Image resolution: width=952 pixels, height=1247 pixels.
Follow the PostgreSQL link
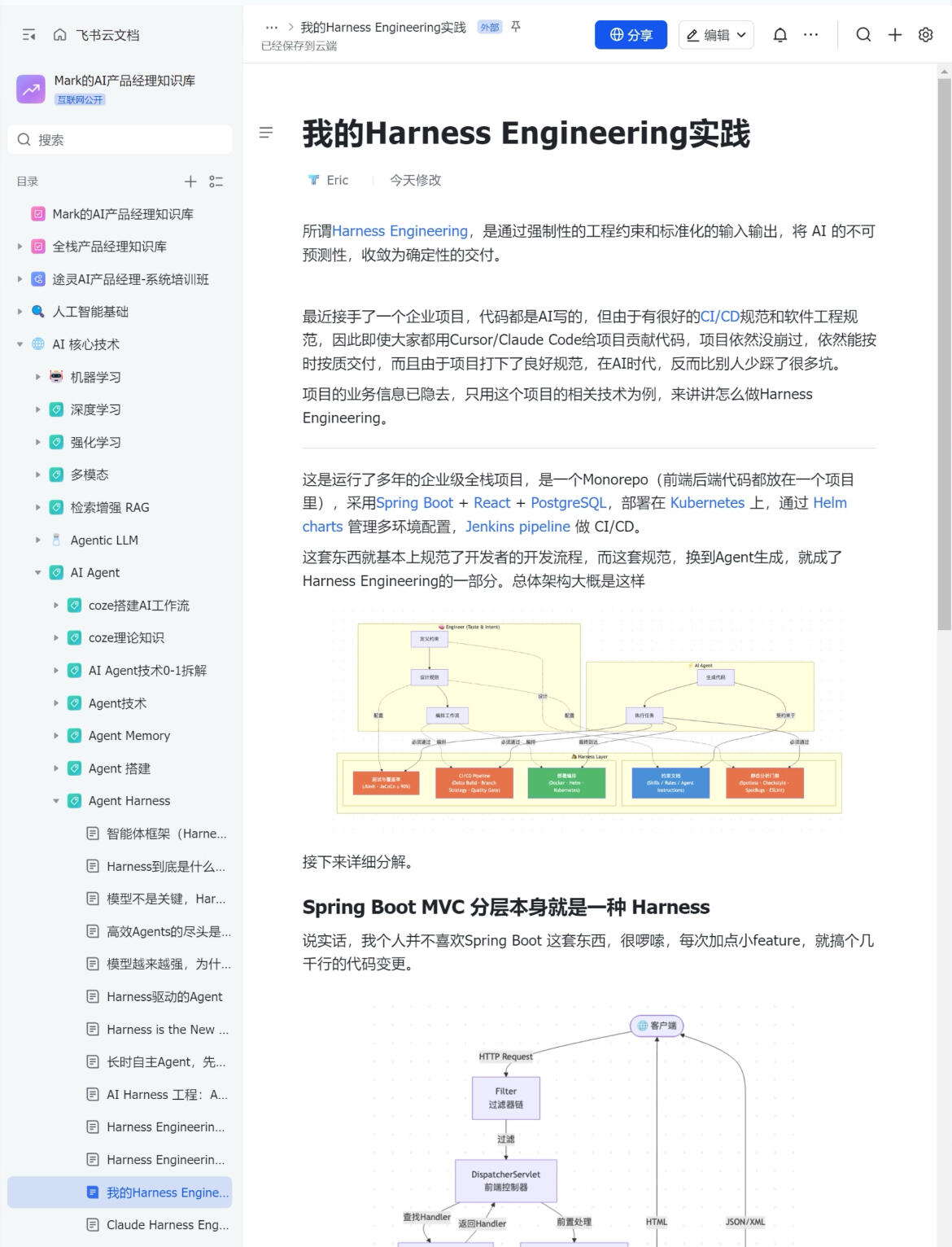[x=569, y=503]
